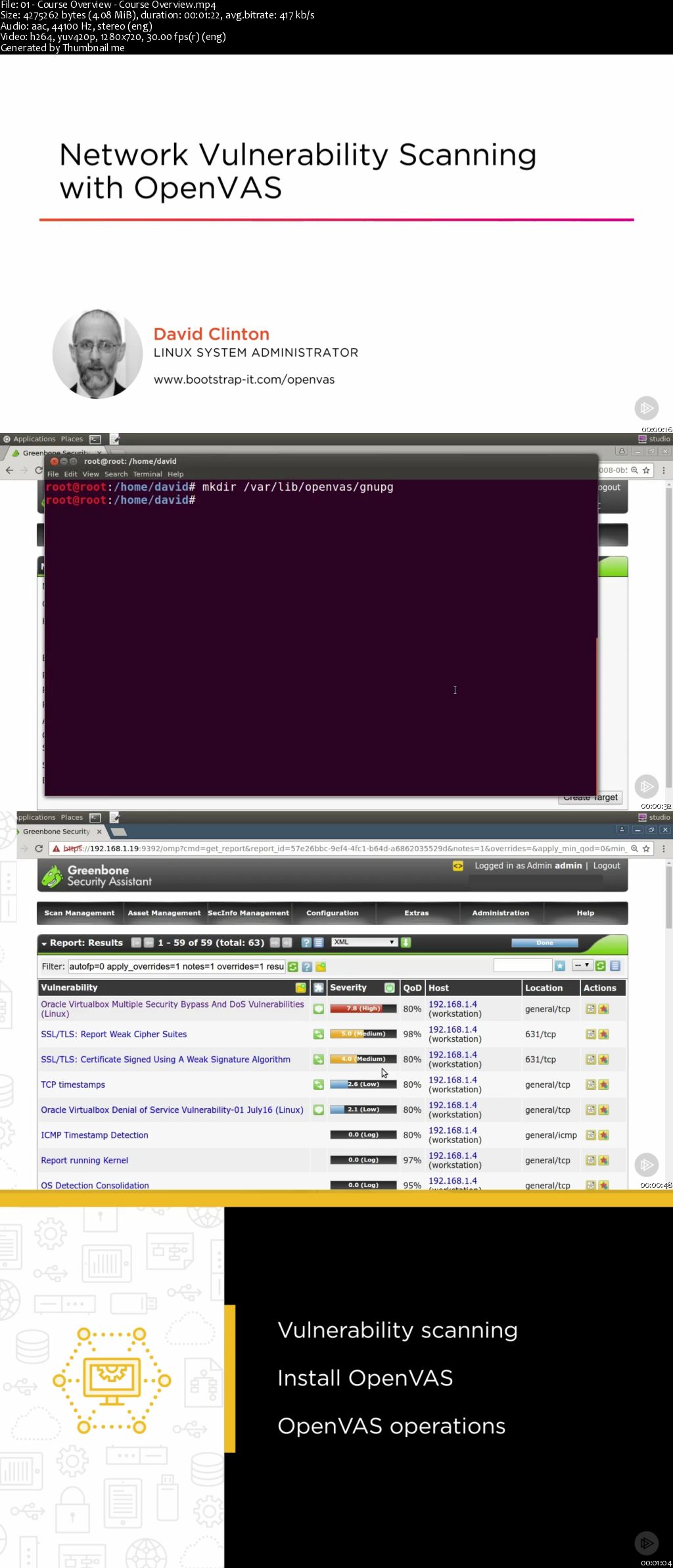
Task: Open the Terminal menu in the terminal window
Action: [x=147, y=474]
